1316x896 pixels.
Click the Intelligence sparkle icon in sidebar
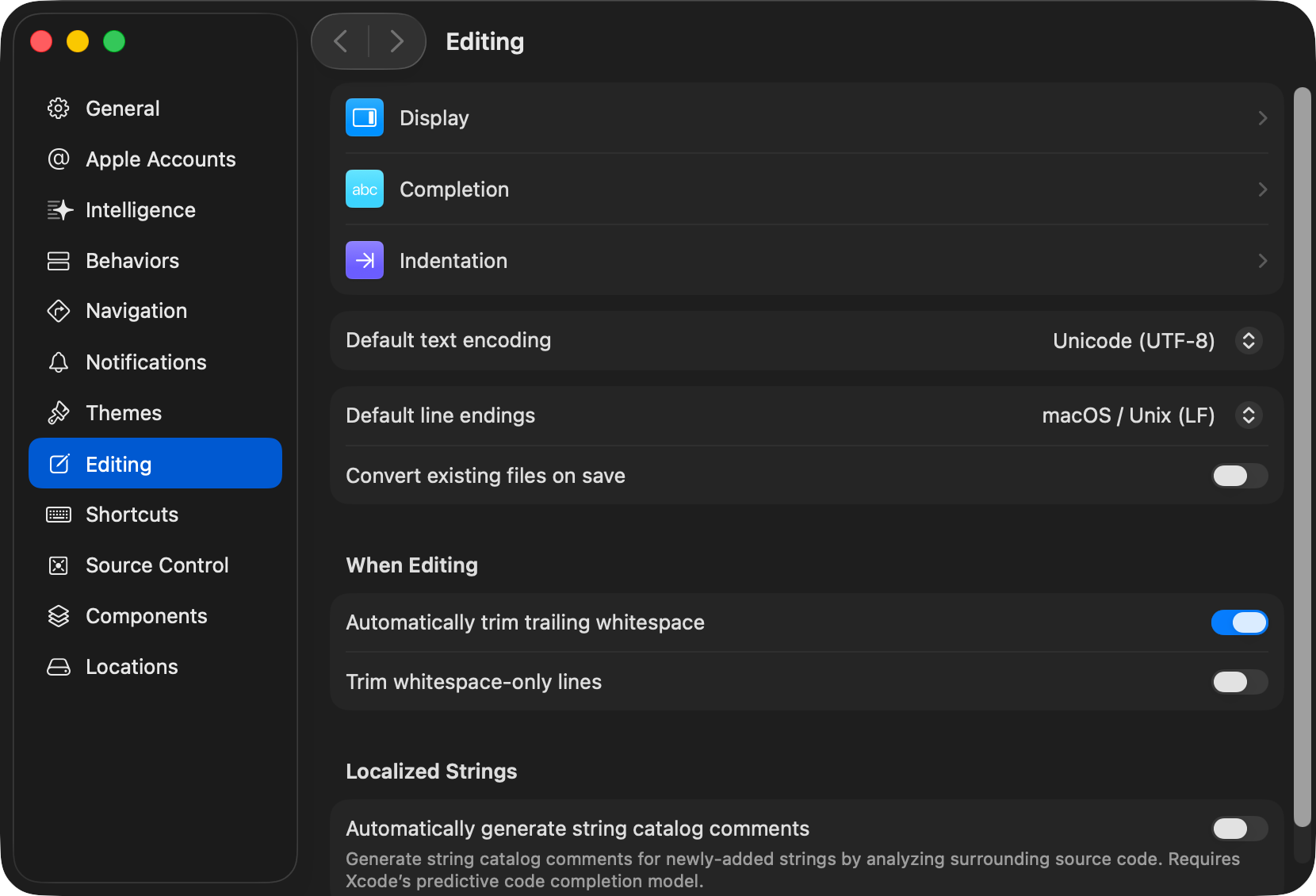pos(59,210)
